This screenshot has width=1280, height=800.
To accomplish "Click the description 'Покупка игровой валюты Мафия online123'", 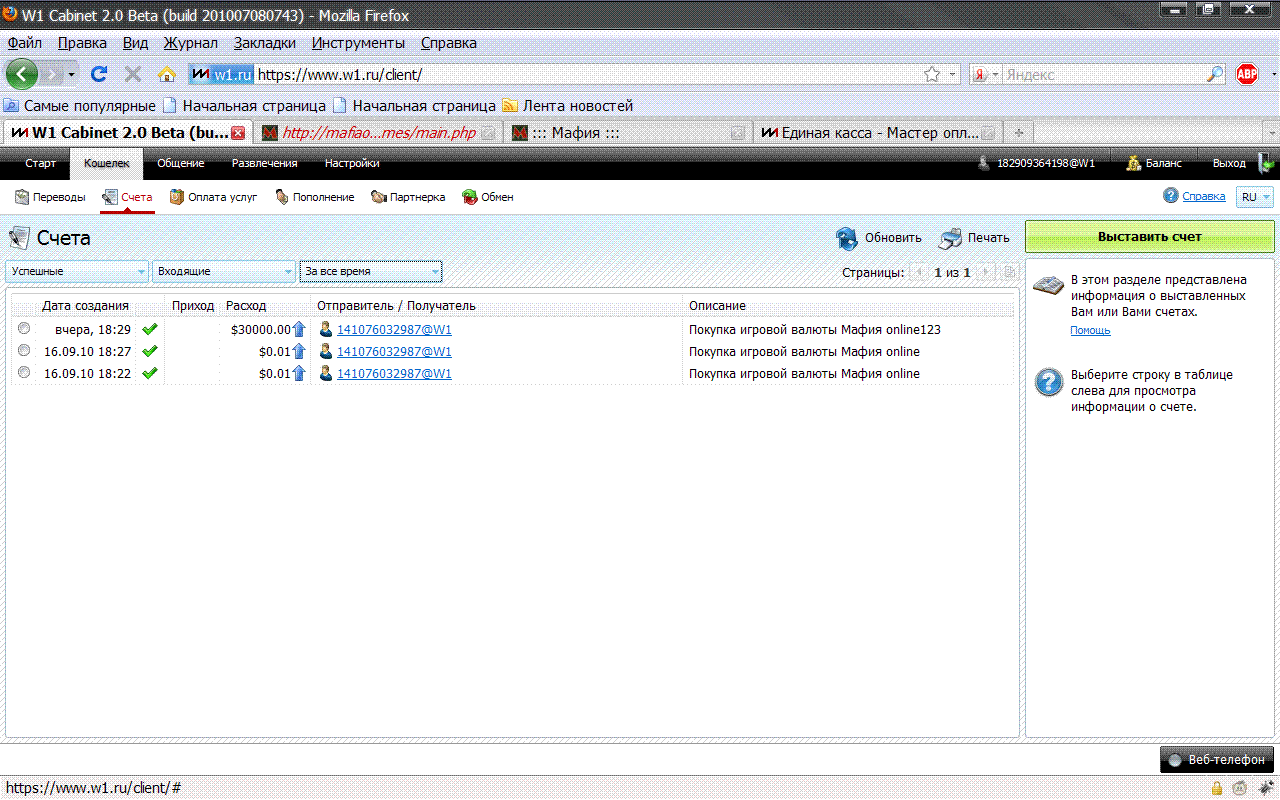I will pos(815,329).
